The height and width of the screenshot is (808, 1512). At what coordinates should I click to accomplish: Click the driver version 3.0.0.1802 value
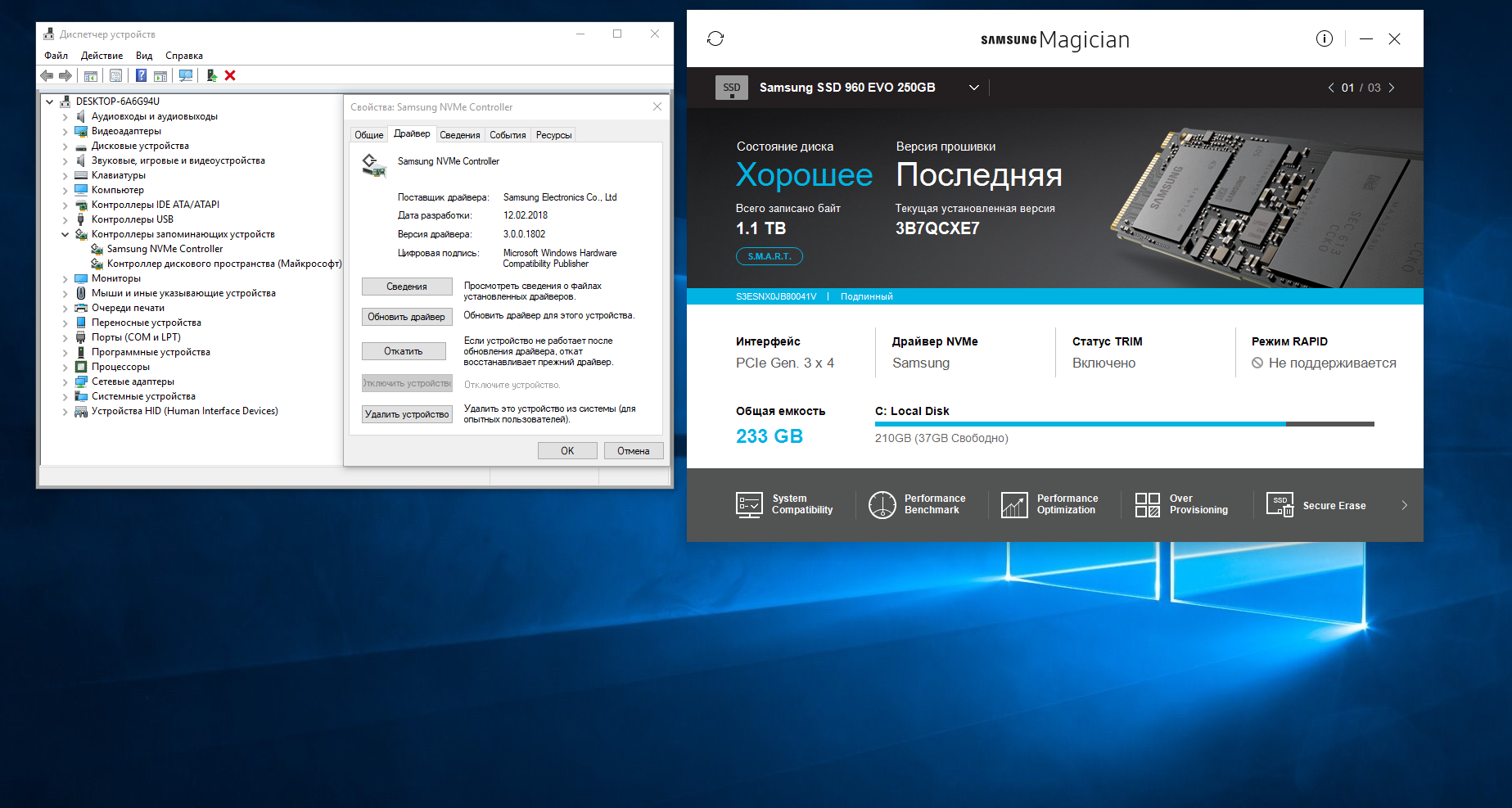[x=524, y=234]
